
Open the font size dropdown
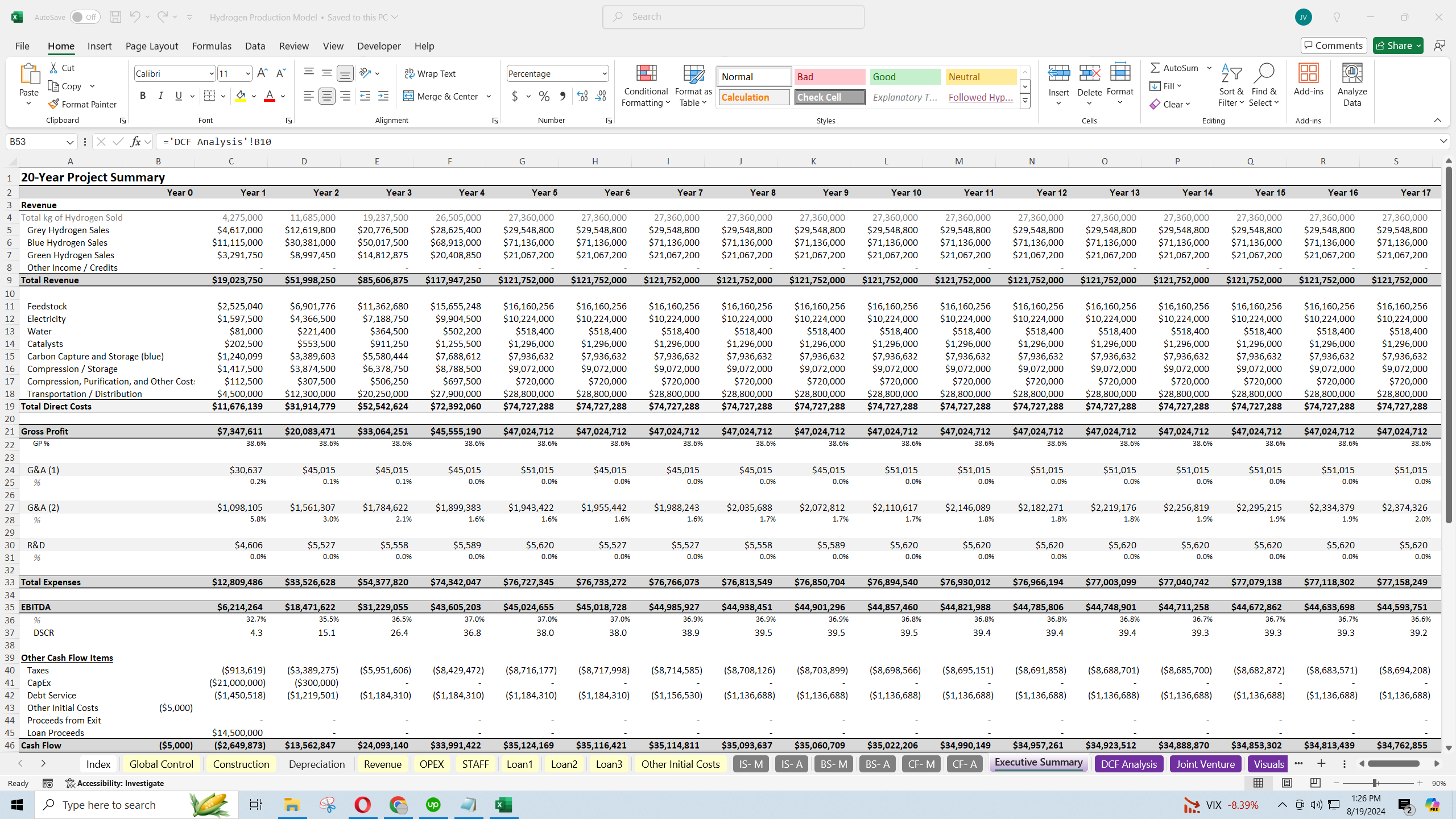coord(248,73)
